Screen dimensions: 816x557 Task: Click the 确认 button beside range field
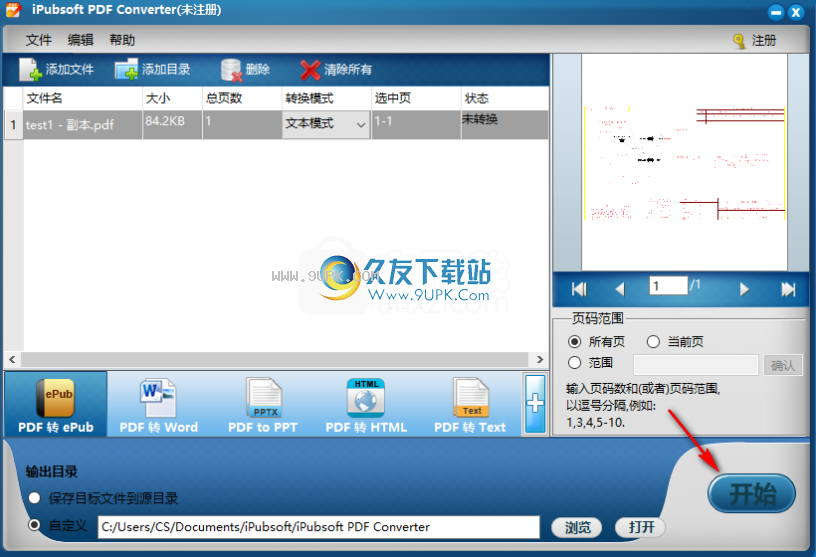click(783, 365)
